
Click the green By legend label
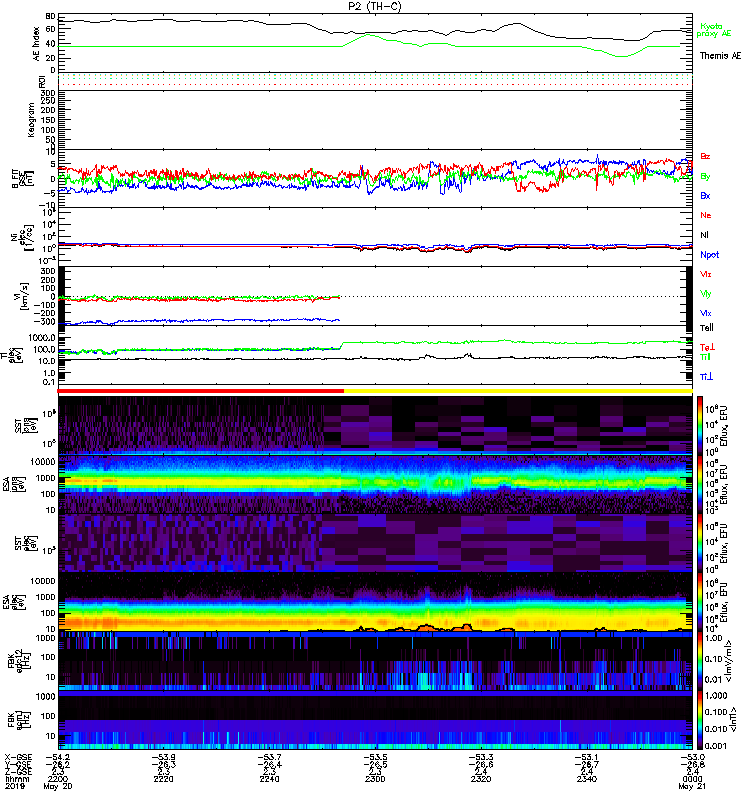[x=705, y=177]
